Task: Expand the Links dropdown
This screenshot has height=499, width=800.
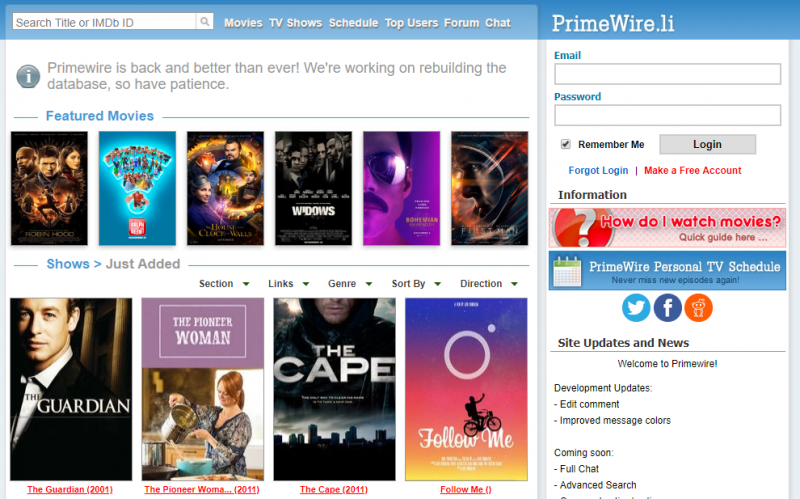Action: coord(289,284)
